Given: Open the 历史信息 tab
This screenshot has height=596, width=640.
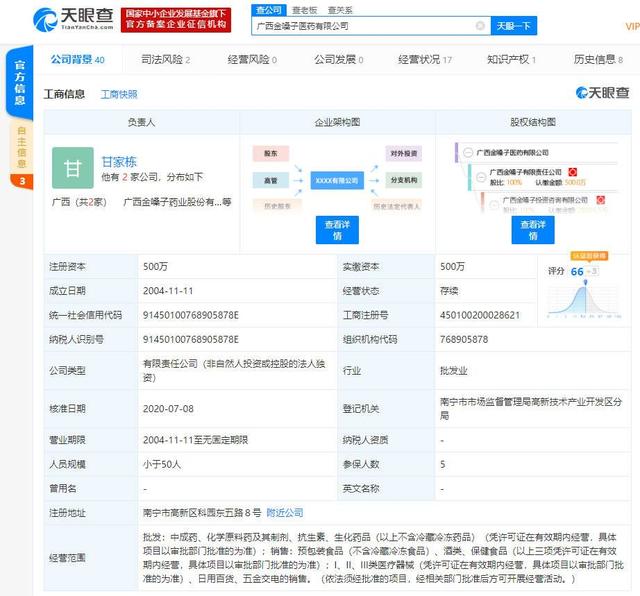Looking at the screenshot, I should 598,60.
